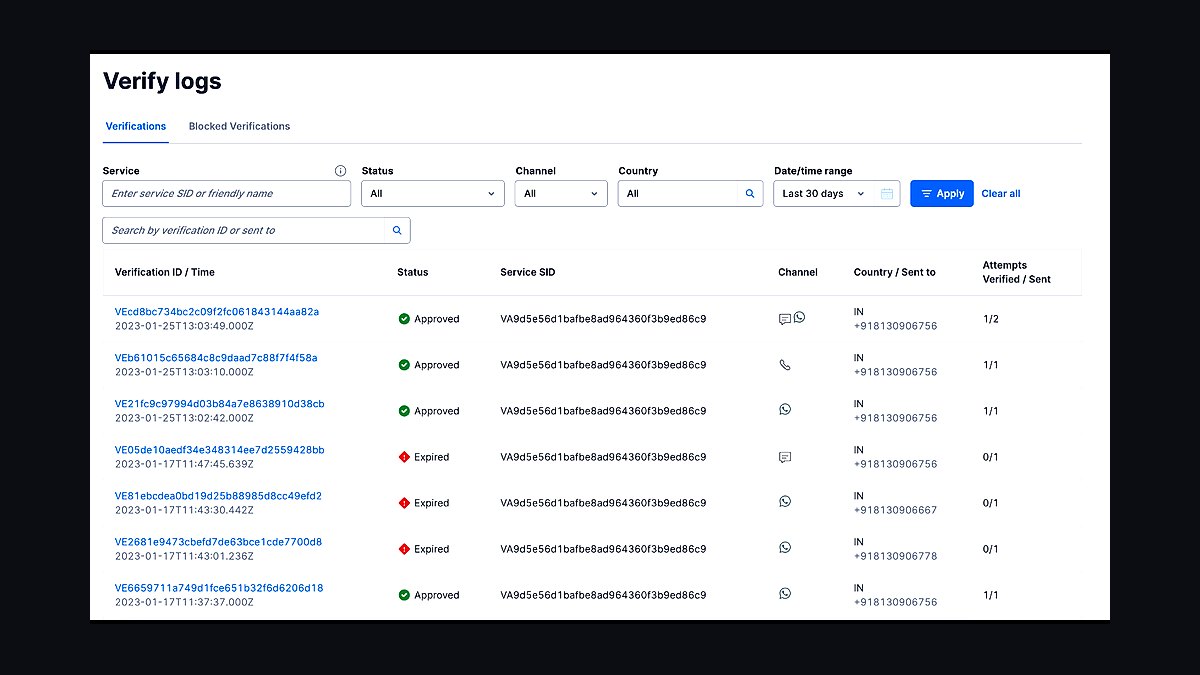Viewport: 1200px width, 675px height.
Task: Switch to the Blocked Verifications tab
Action: 239,126
